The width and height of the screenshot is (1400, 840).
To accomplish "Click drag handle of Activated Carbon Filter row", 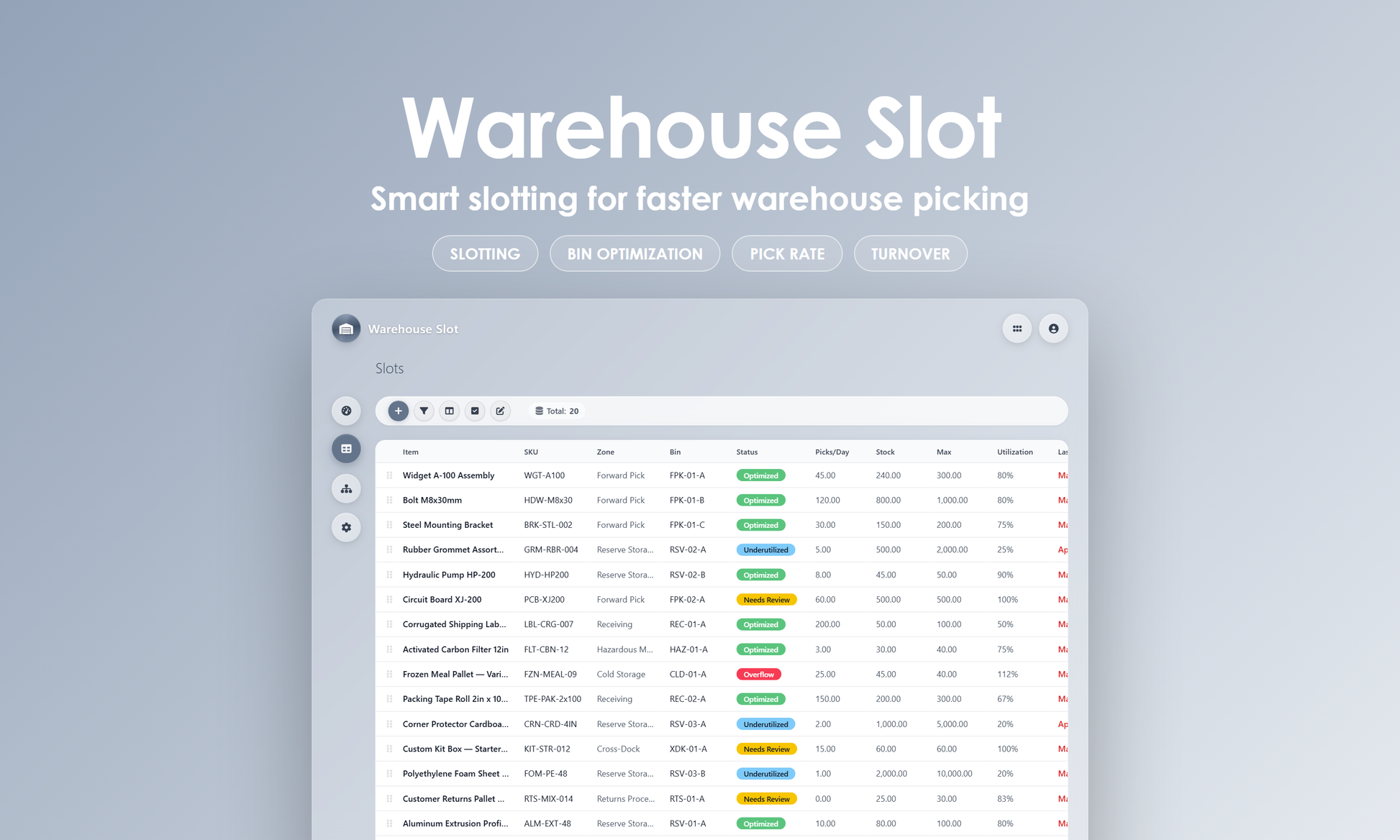I will coord(389,649).
